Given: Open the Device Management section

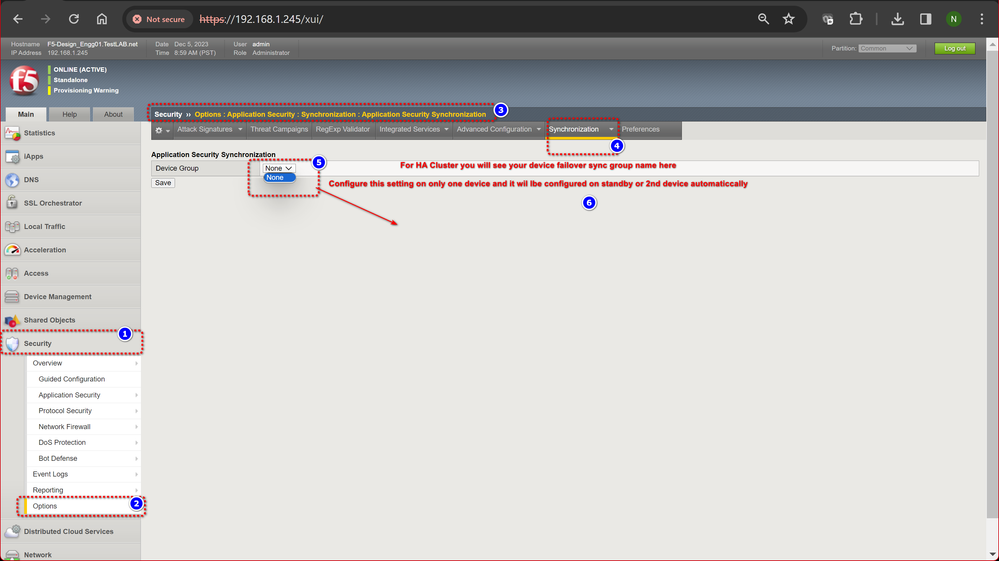Looking at the screenshot, I should [x=70, y=297].
